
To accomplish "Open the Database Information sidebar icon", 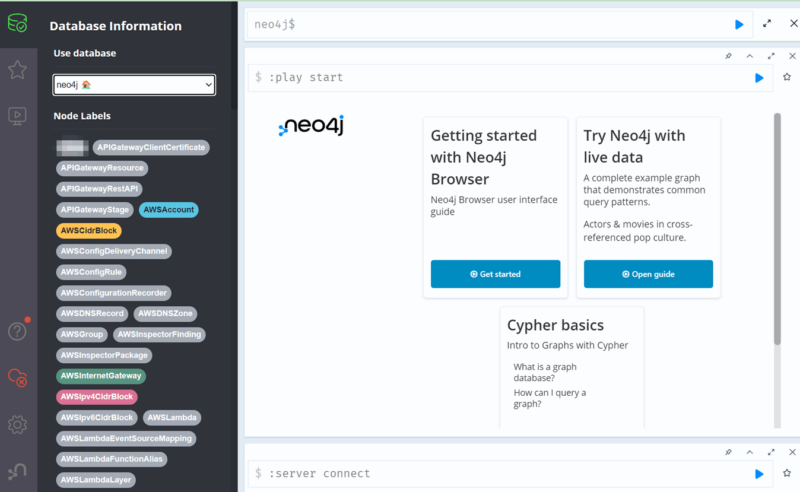I will point(17,23).
